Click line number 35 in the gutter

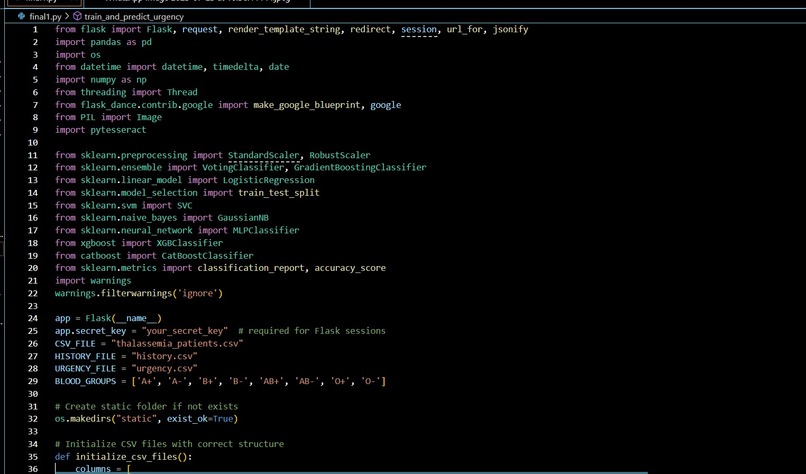[x=33, y=457]
